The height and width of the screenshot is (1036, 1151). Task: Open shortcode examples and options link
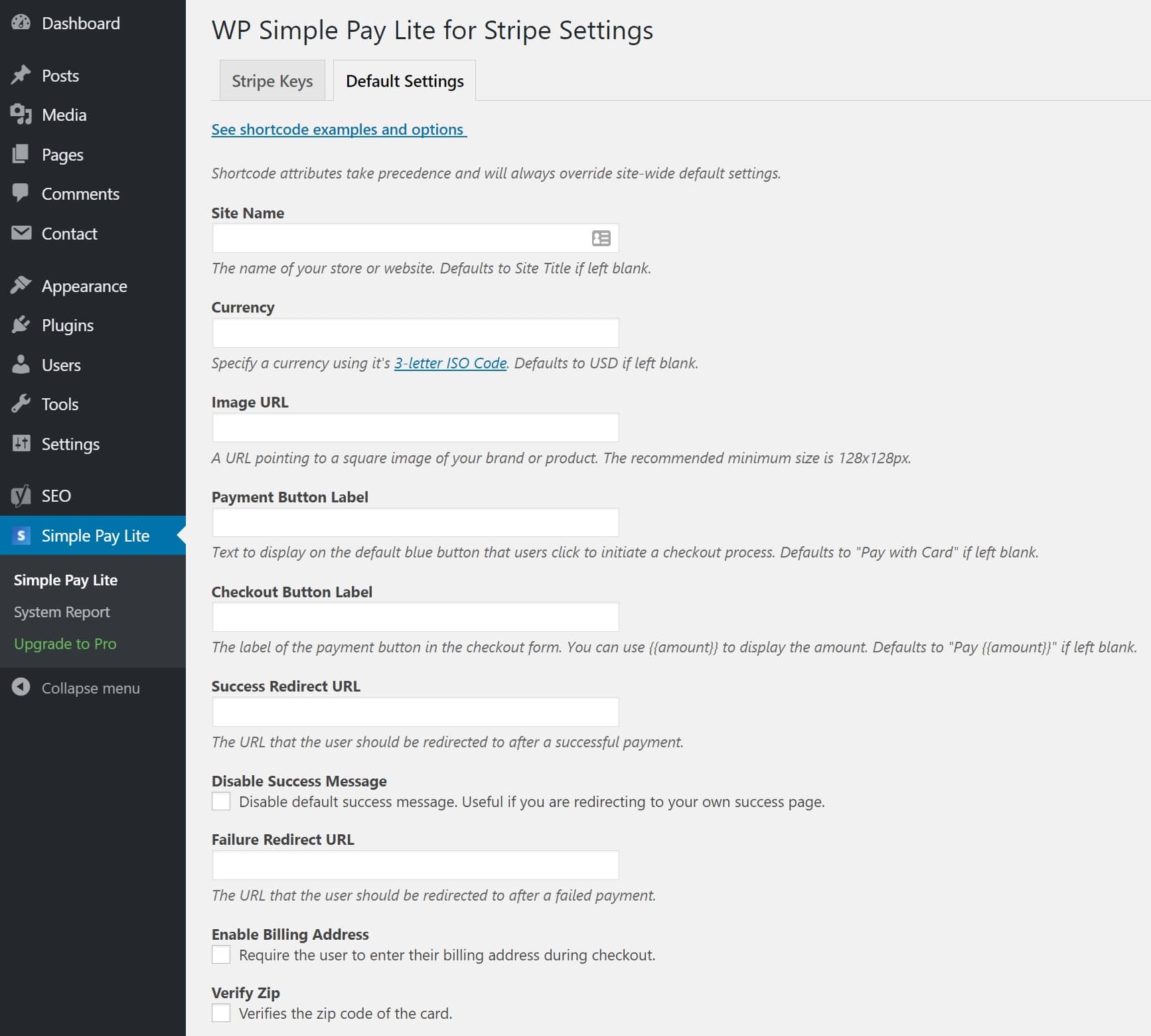point(337,129)
